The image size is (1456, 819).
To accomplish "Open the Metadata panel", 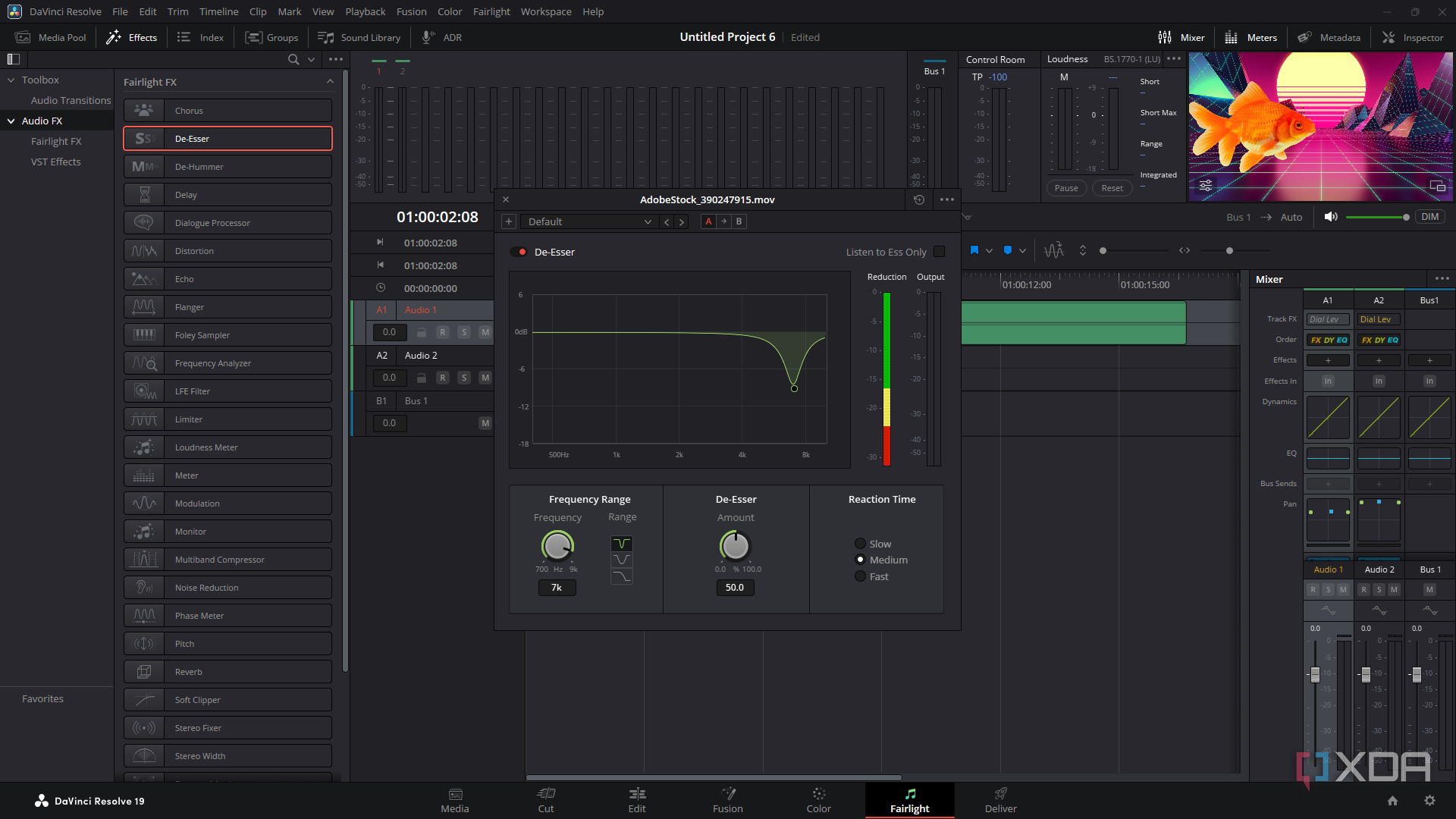I will coord(1329,37).
